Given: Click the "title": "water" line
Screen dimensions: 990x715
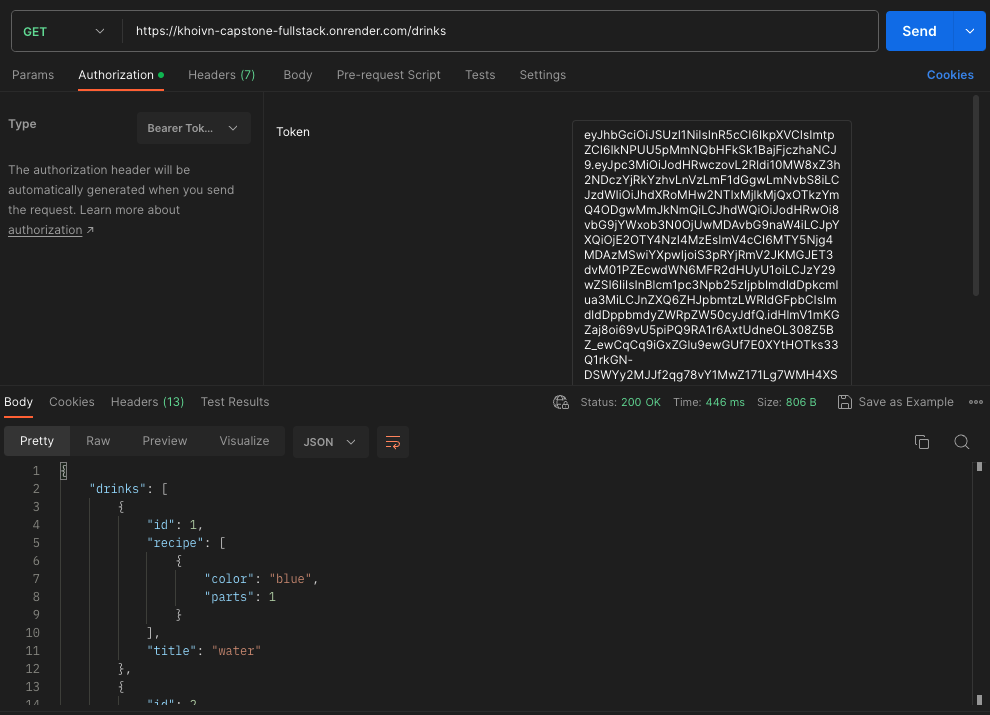Looking at the screenshot, I should click(204, 651).
